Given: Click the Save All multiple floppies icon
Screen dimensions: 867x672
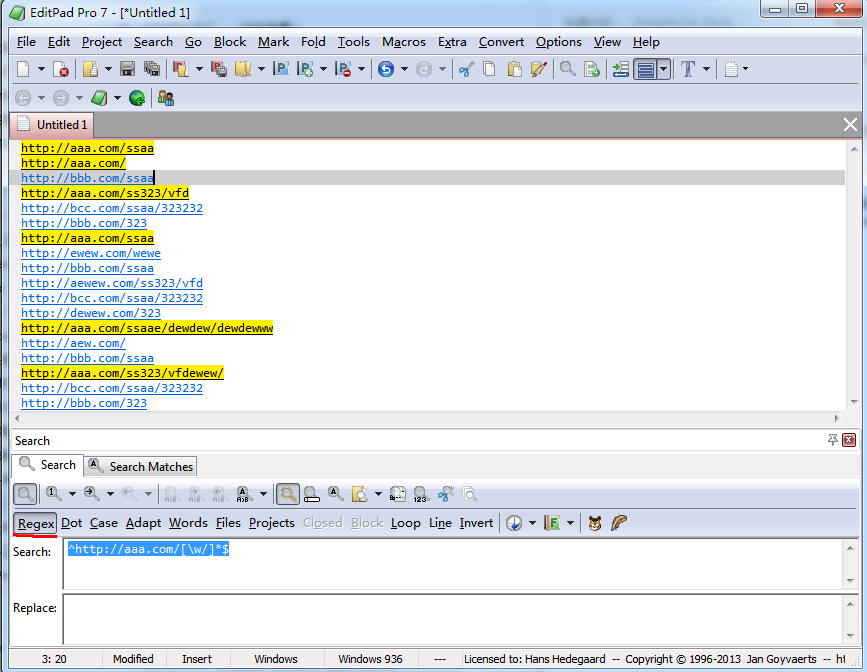Looking at the screenshot, I should pyautogui.click(x=152, y=69).
